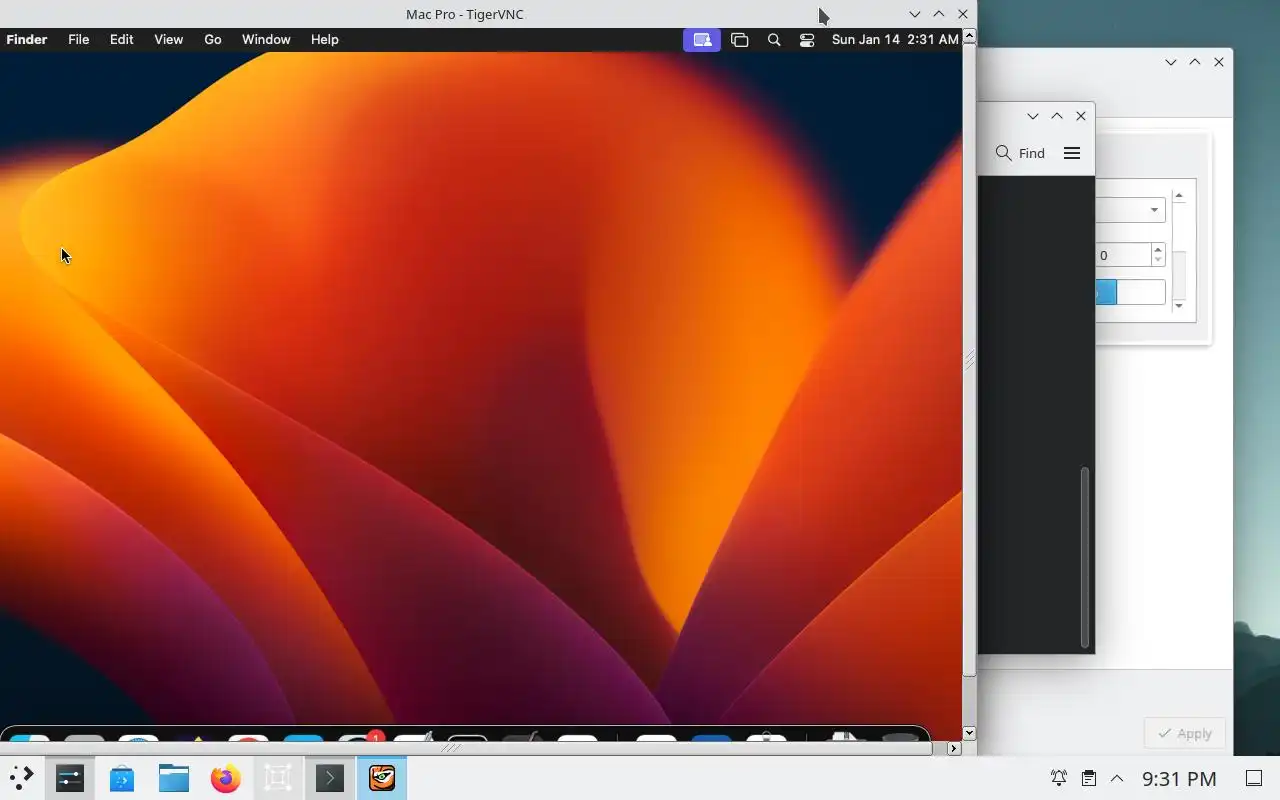Open macOS Control Center toggles icon
Screen dimensions: 1280x800
[807, 40]
